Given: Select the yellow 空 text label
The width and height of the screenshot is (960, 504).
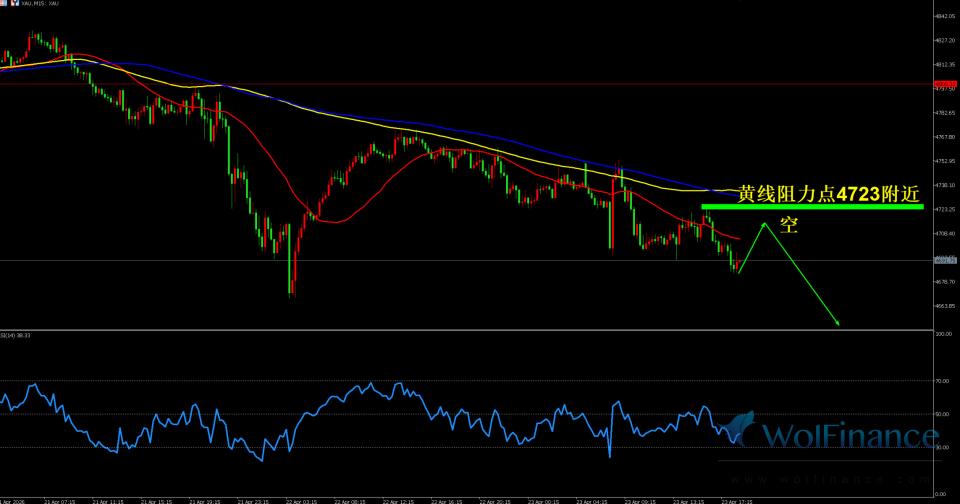Looking at the screenshot, I should click(788, 226).
